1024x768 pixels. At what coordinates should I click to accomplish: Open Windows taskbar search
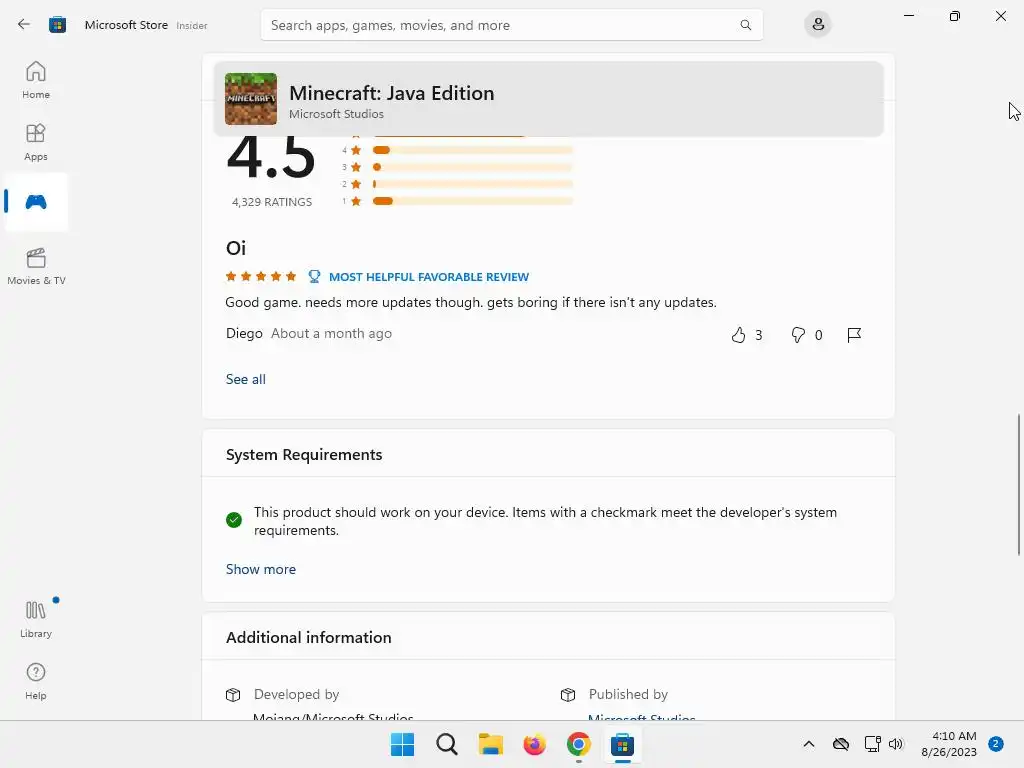(x=447, y=744)
